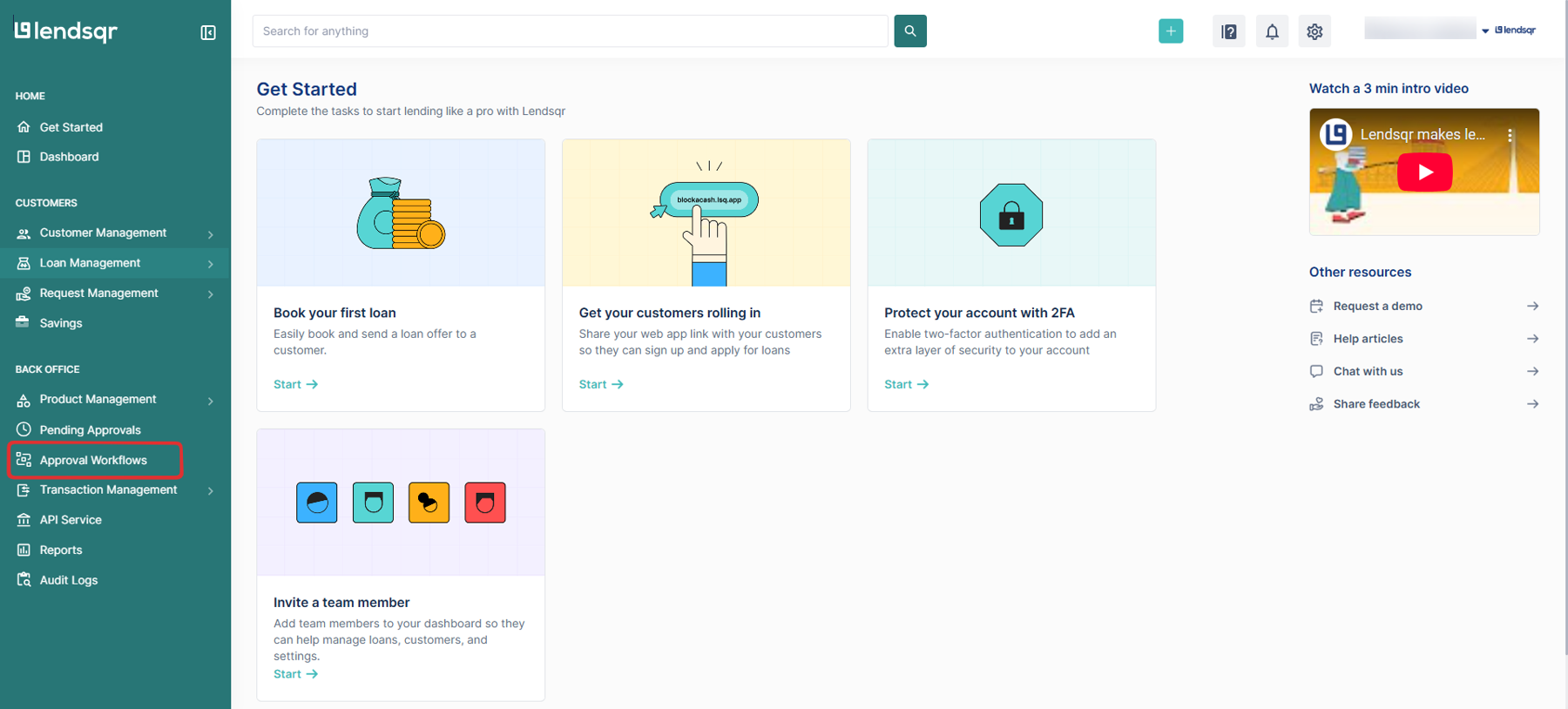Click the lock icon on 2FA card

point(1010,215)
